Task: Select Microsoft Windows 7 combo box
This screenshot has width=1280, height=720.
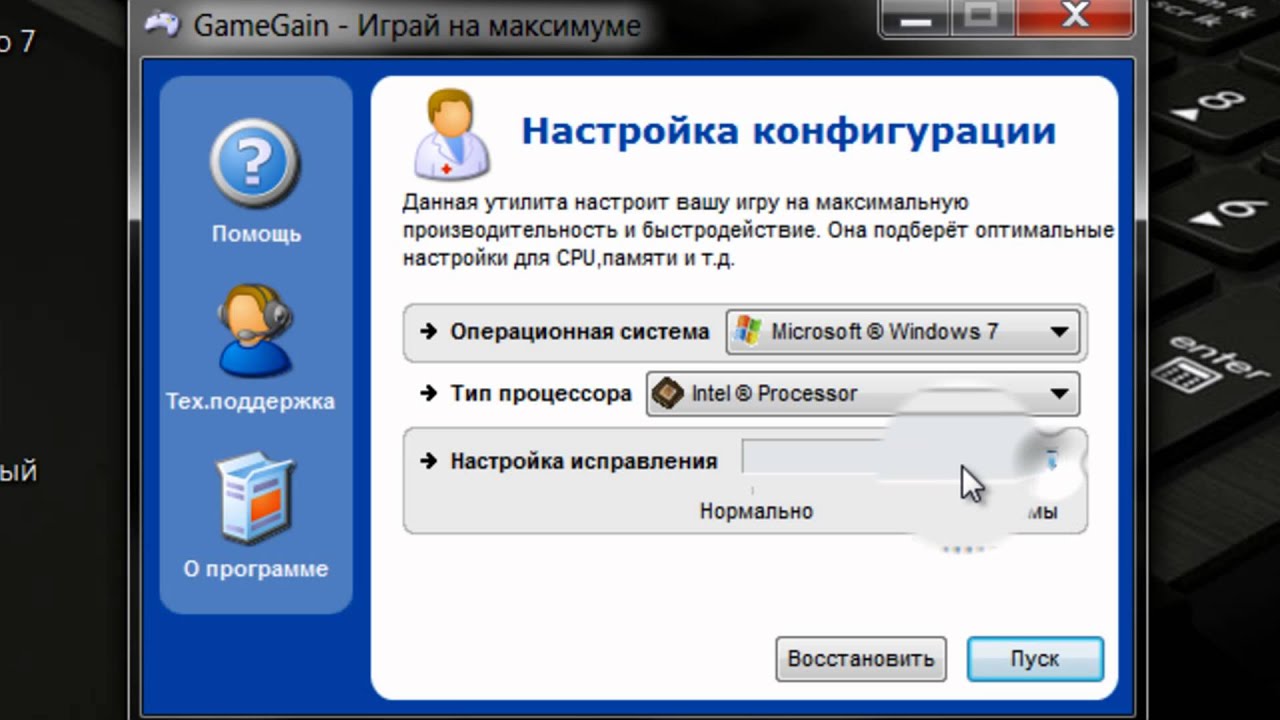Action: 903,332
